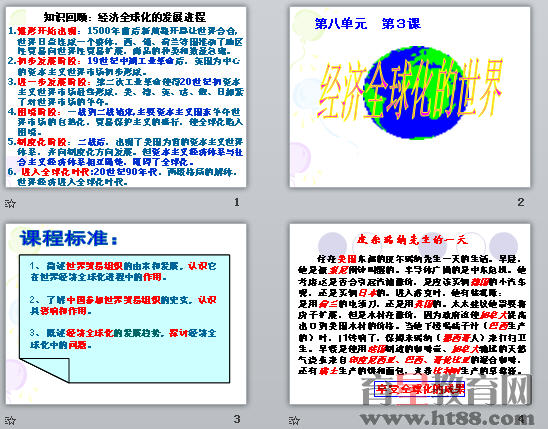Click the 知识回顾 title on slide 1
The height and width of the screenshot is (429, 548).
pyautogui.click(x=125, y=17)
